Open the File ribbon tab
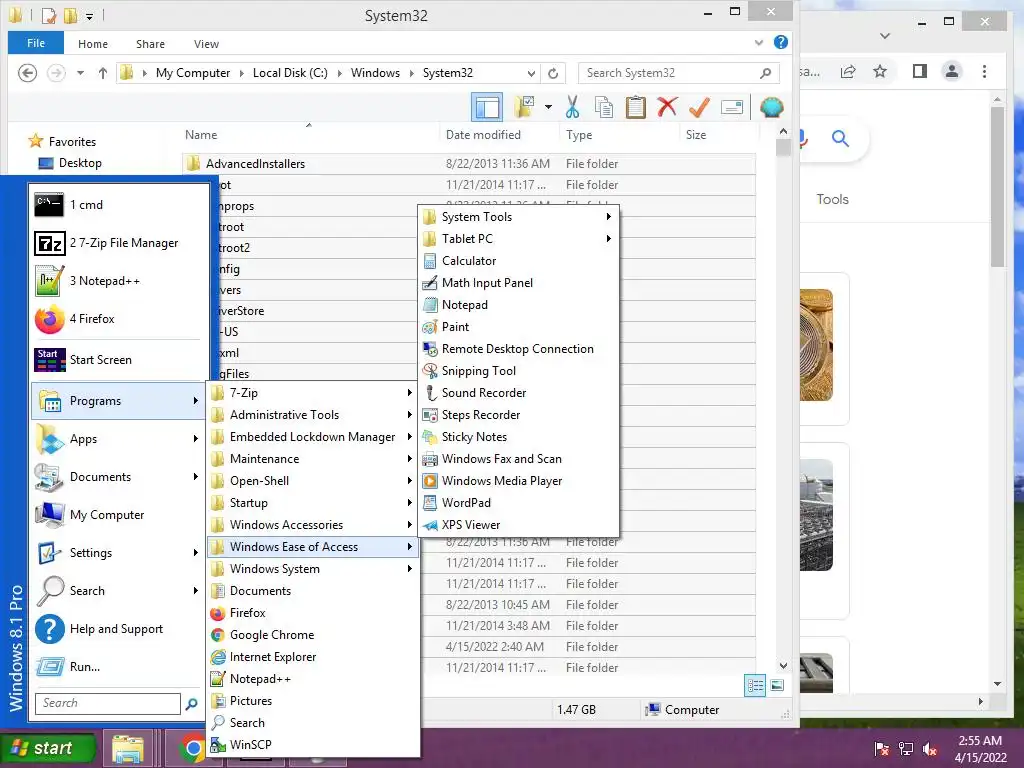The height and width of the screenshot is (768, 1024). click(36, 43)
